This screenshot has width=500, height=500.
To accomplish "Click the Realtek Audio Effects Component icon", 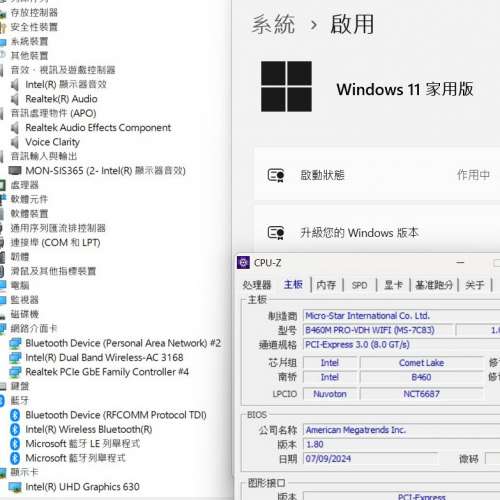I will pyautogui.click(x=15, y=128).
